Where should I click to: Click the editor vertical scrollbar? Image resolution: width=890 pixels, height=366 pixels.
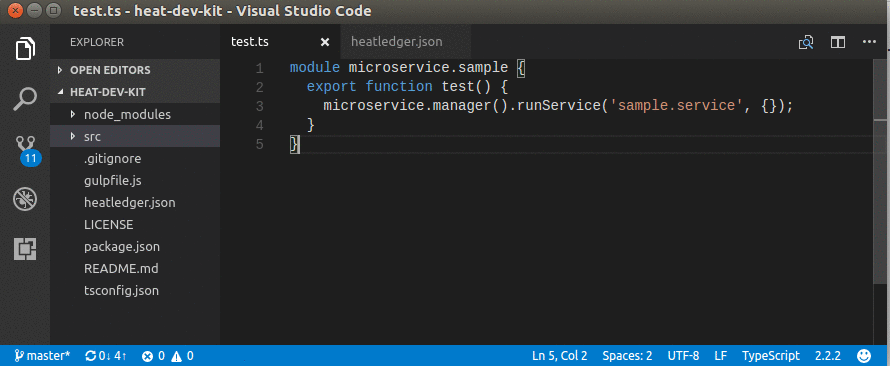click(x=881, y=201)
